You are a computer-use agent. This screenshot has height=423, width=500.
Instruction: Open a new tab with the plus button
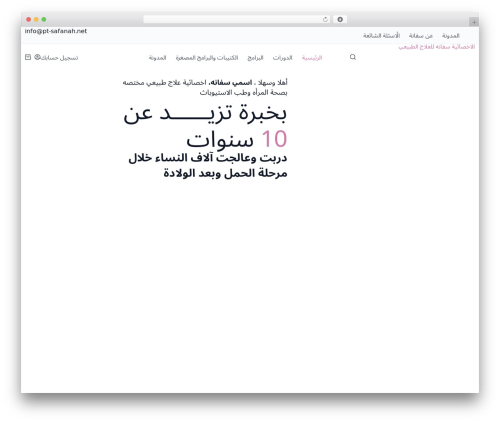click(x=474, y=22)
